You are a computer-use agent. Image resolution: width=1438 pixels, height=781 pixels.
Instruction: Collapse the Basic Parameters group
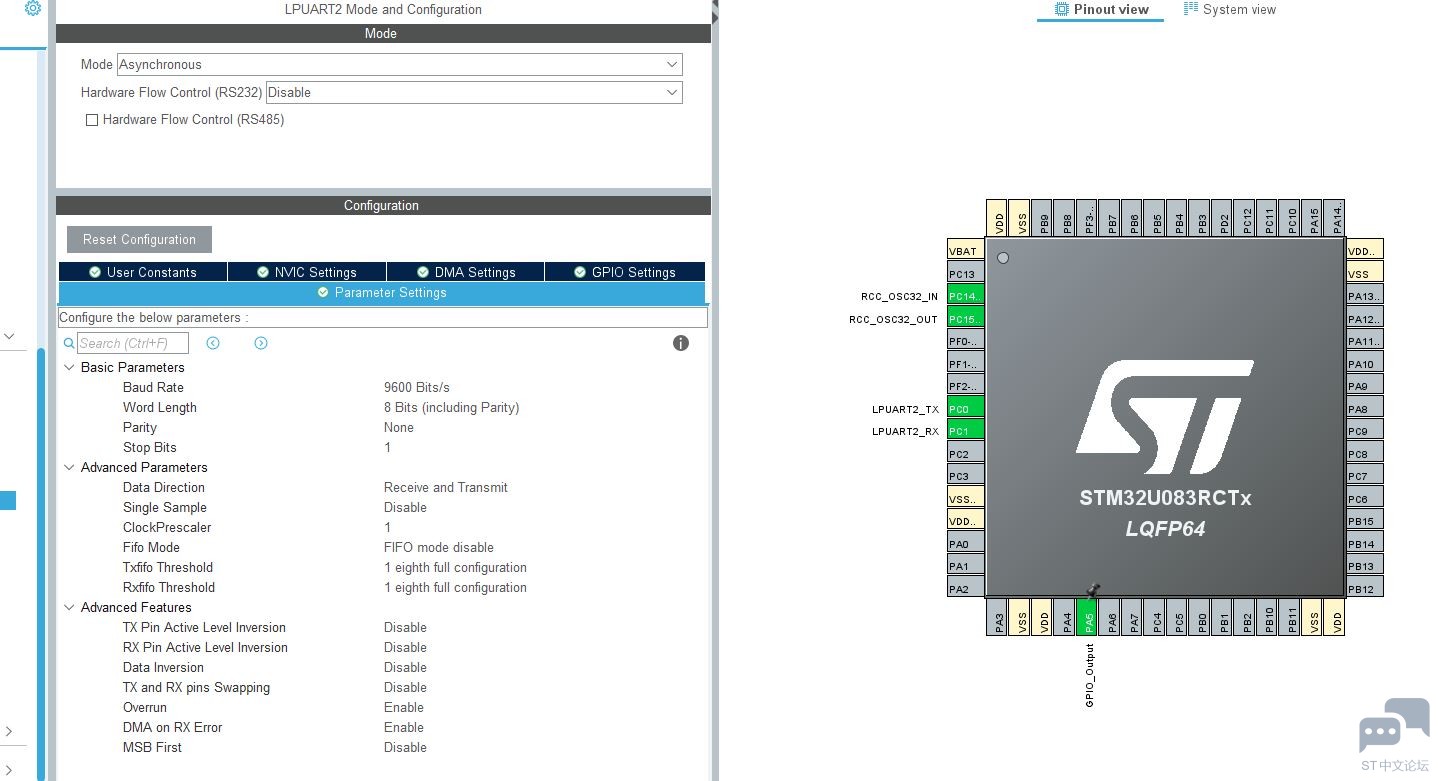pyautogui.click(x=70, y=367)
